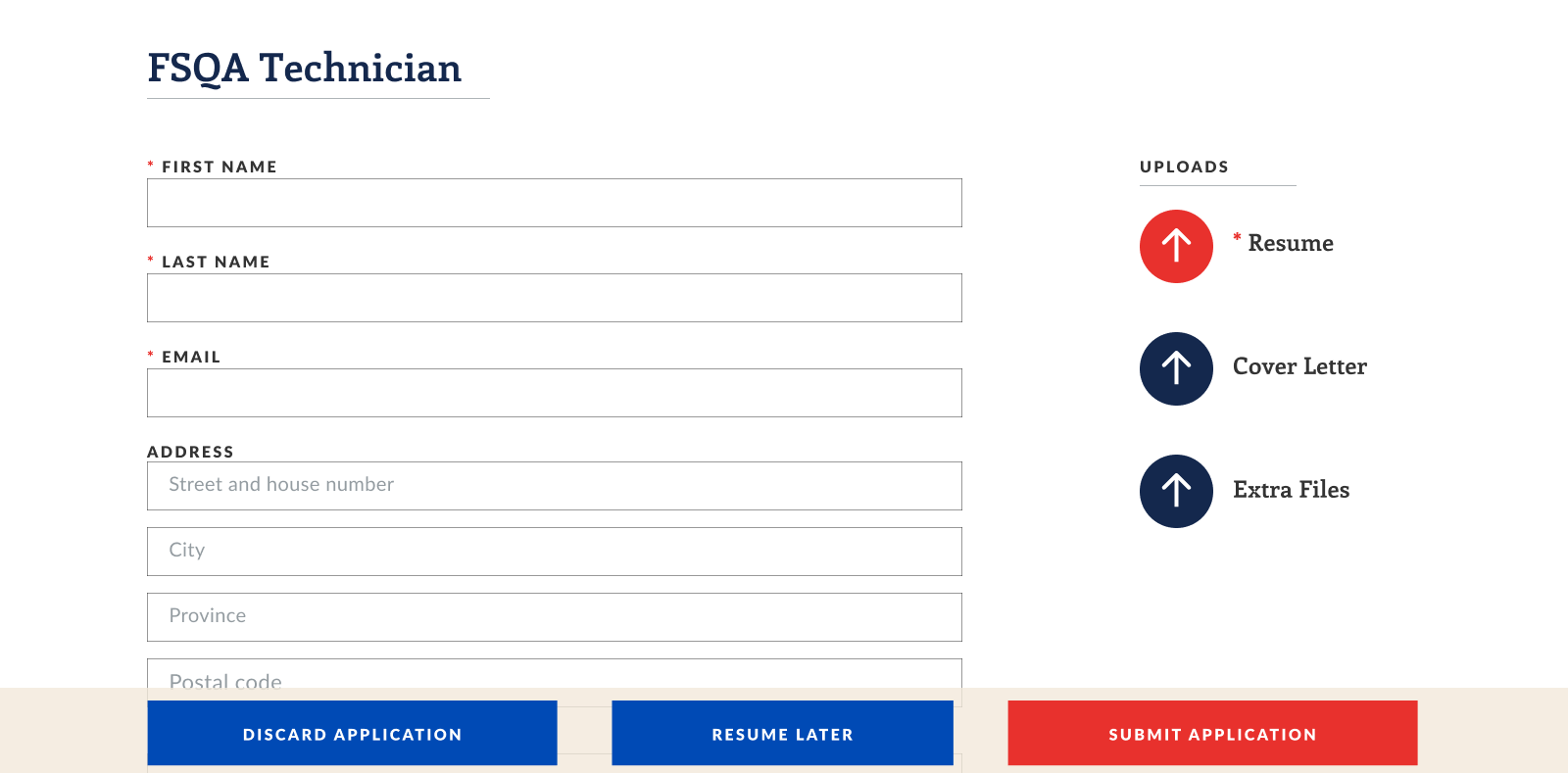Select the Extra Files text label

coord(1291,490)
